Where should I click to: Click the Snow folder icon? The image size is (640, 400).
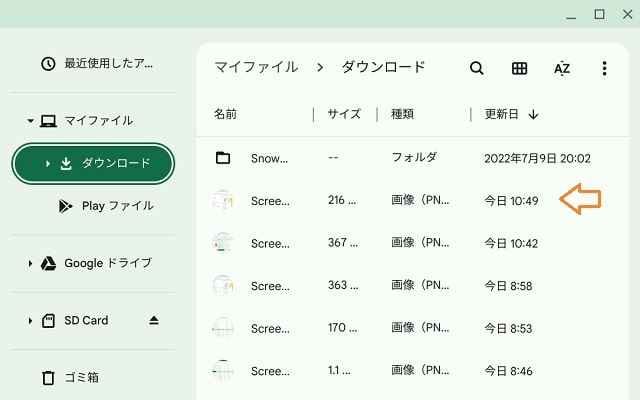pyautogui.click(x=223, y=158)
